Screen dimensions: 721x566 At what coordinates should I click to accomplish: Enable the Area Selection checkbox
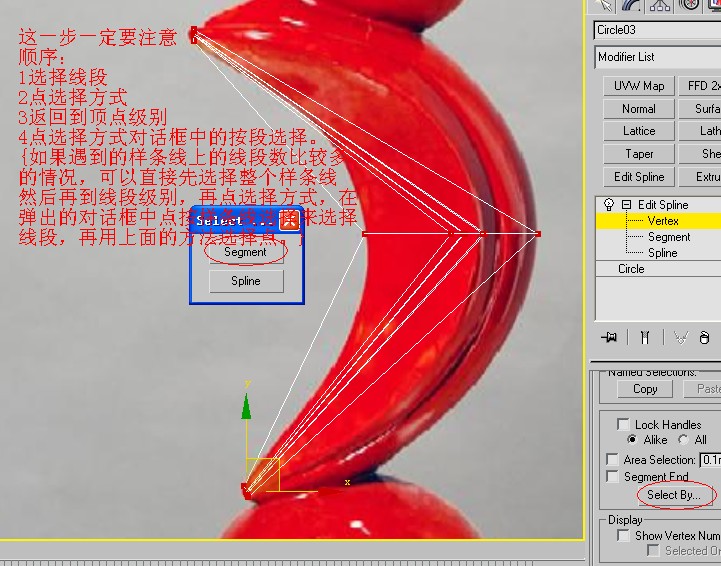(x=612, y=459)
